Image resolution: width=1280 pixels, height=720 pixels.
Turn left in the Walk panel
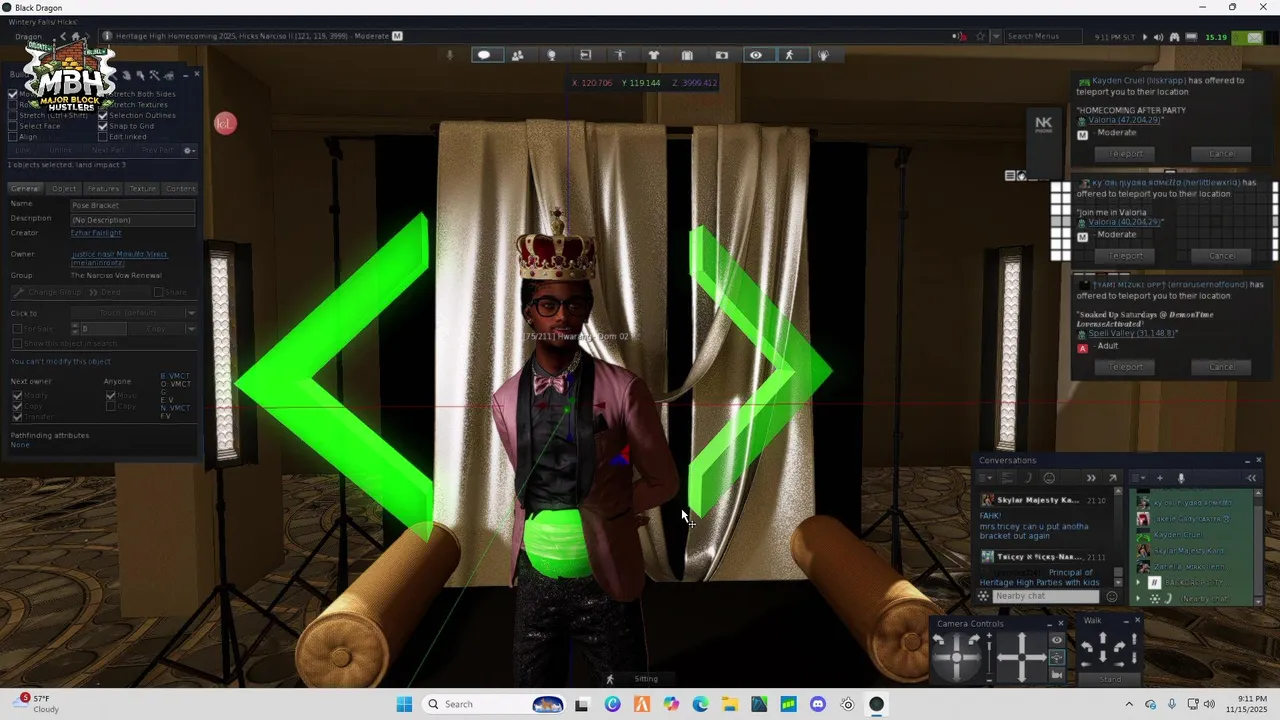1088,647
